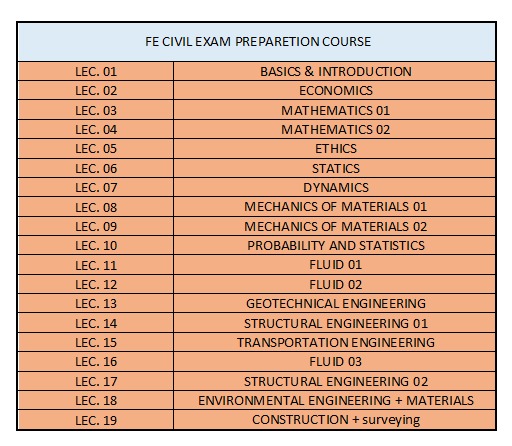Select the Mathematics 02 cell
This screenshot has height=446, width=512.
click(334, 129)
